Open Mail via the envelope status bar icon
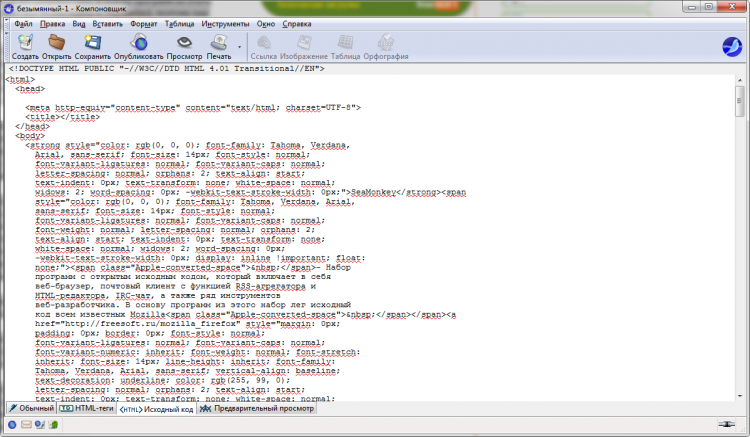750x437 pixels. point(26,424)
